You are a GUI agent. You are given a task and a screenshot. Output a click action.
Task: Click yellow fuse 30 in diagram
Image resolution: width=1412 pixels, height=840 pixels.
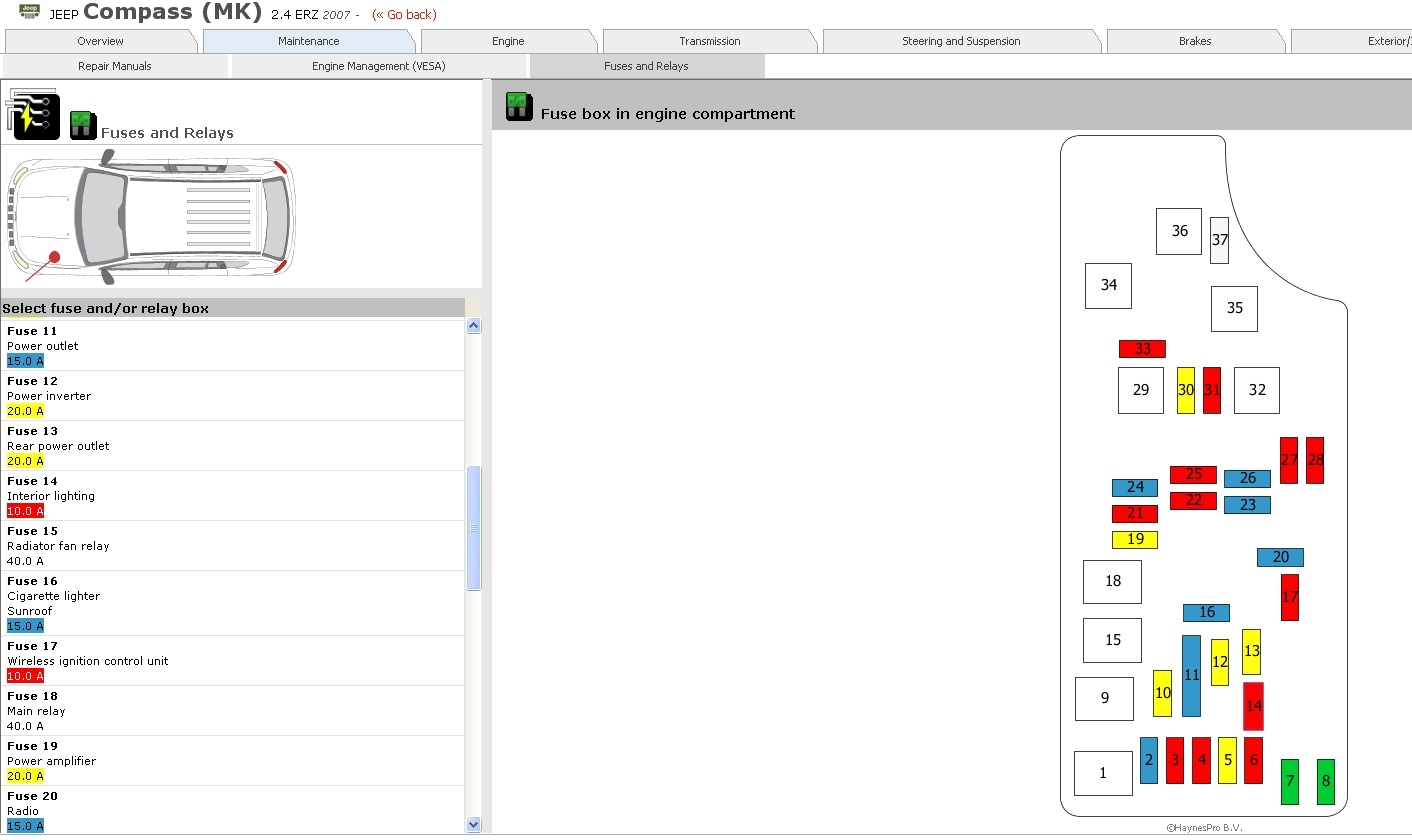pos(1186,390)
